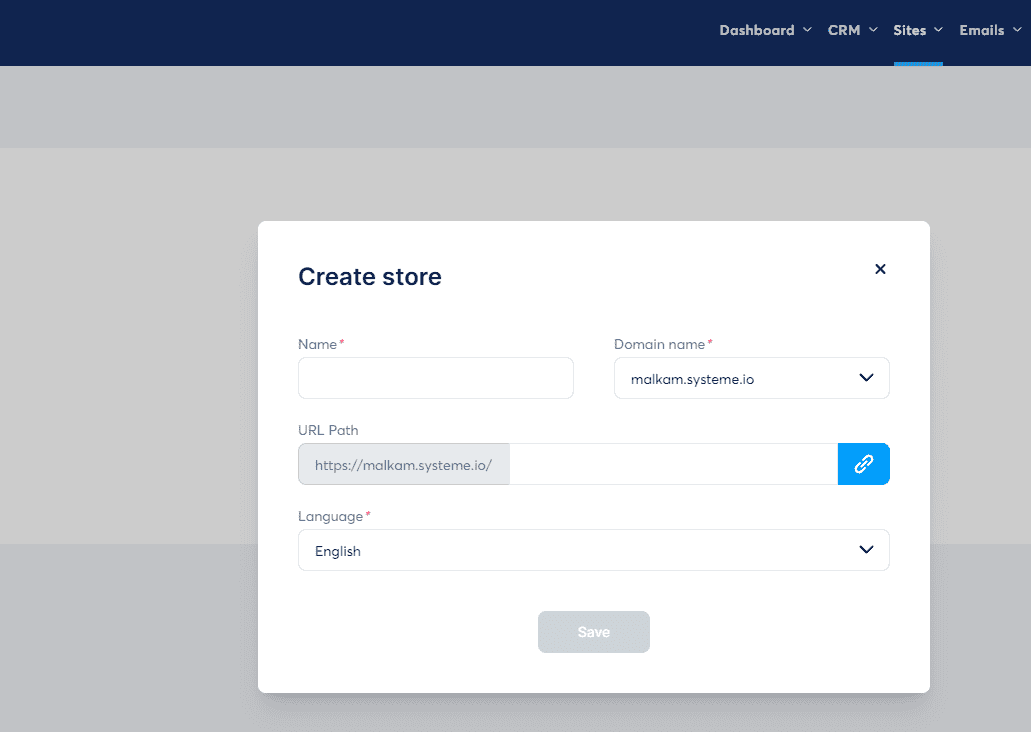
Task: Open the Dashboard menu item
Action: click(x=757, y=30)
